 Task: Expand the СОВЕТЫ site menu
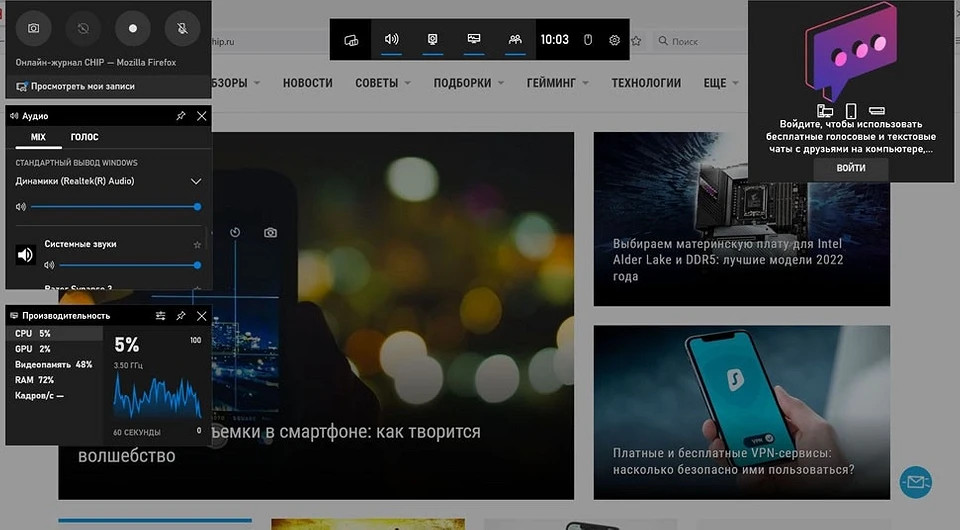point(382,83)
